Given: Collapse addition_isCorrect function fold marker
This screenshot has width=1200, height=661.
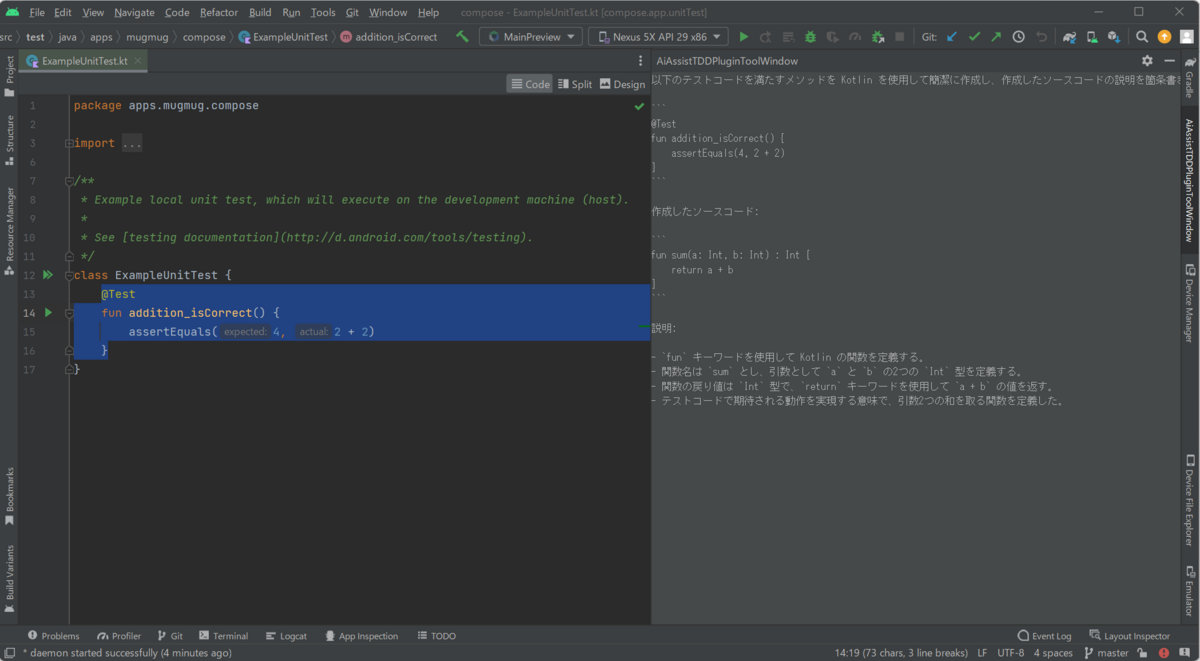Looking at the screenshot, I should (x=69, y=313).
